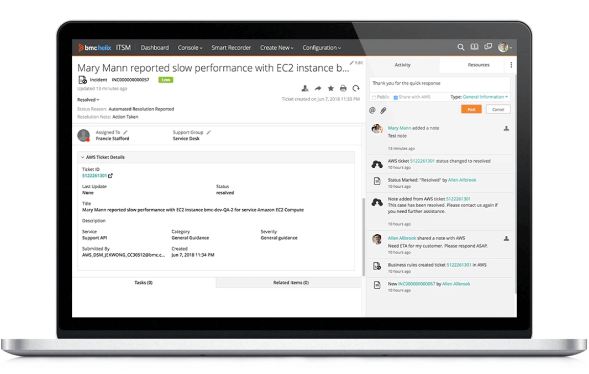Image resolution: width=589 pixels, height=374 pixels.
Task: Check the Public checkbox
Action: click(374, 97)
